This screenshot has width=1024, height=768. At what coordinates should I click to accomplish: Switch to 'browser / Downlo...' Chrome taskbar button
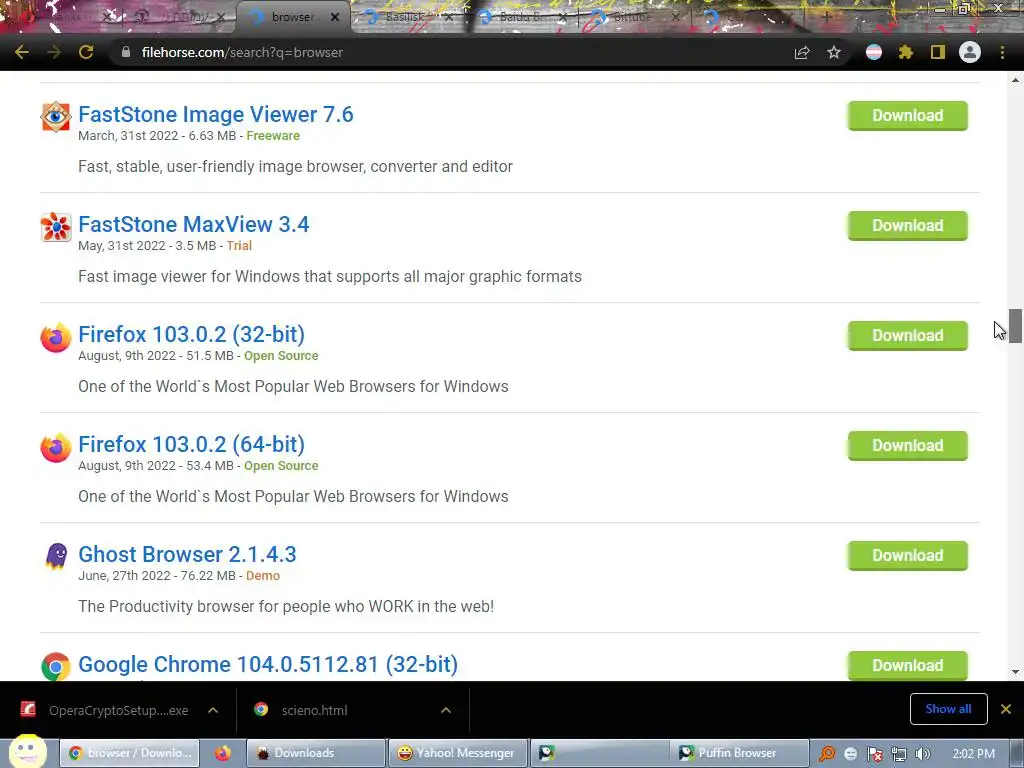[x=129, y=753]
